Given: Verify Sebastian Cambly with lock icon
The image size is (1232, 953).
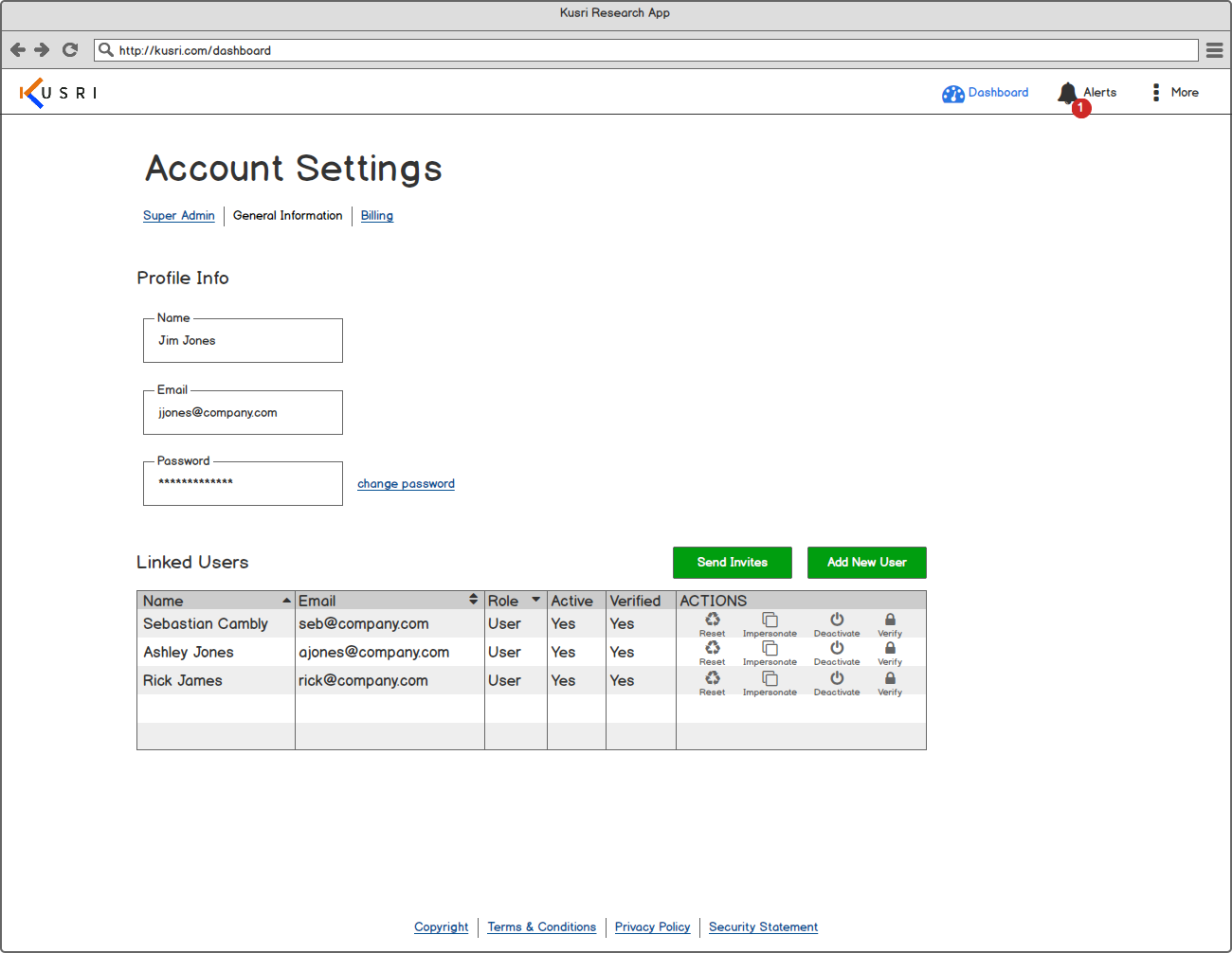Looking at the screenshot, I should (x=890, y=624).
